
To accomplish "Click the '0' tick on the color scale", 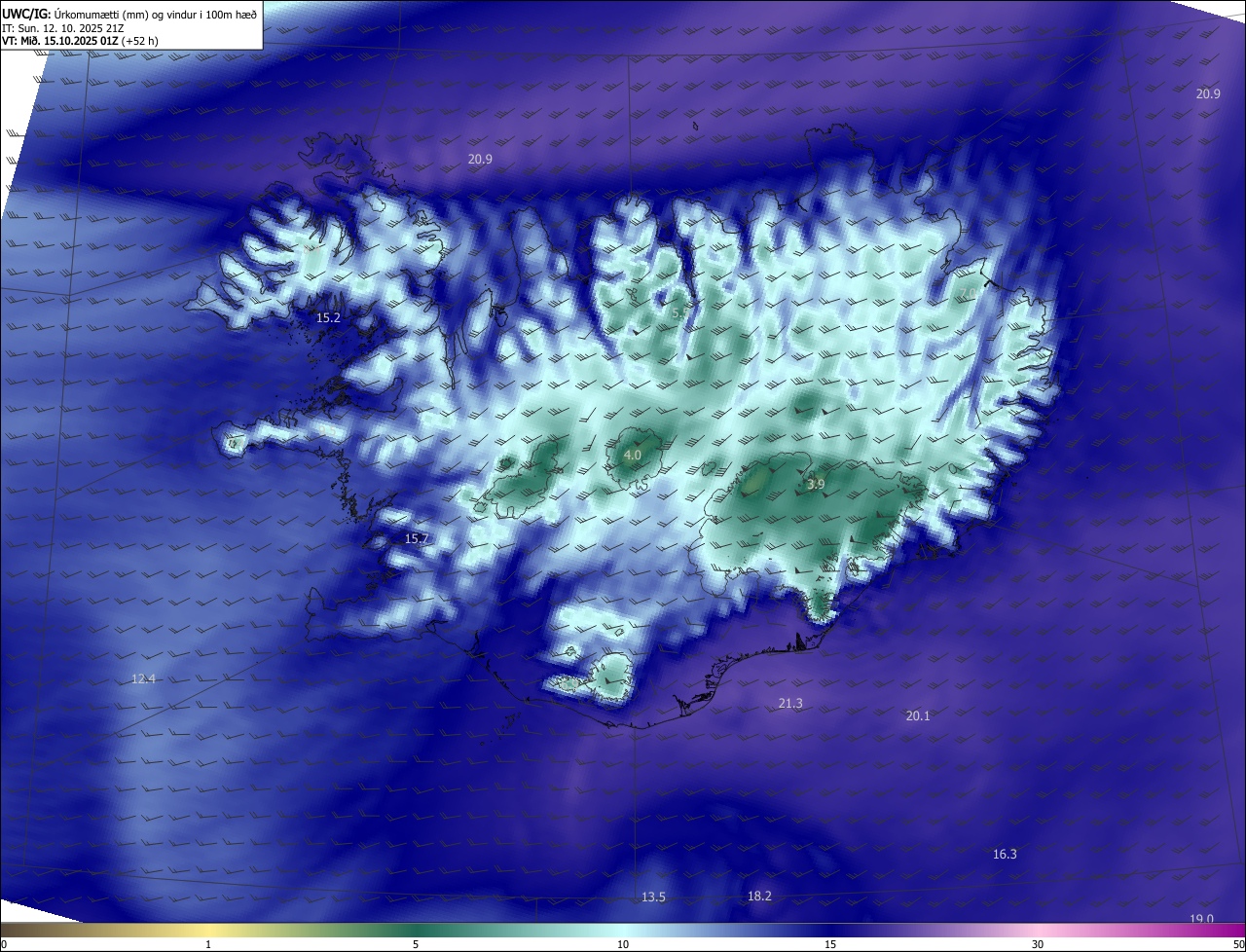I will 4,944.
